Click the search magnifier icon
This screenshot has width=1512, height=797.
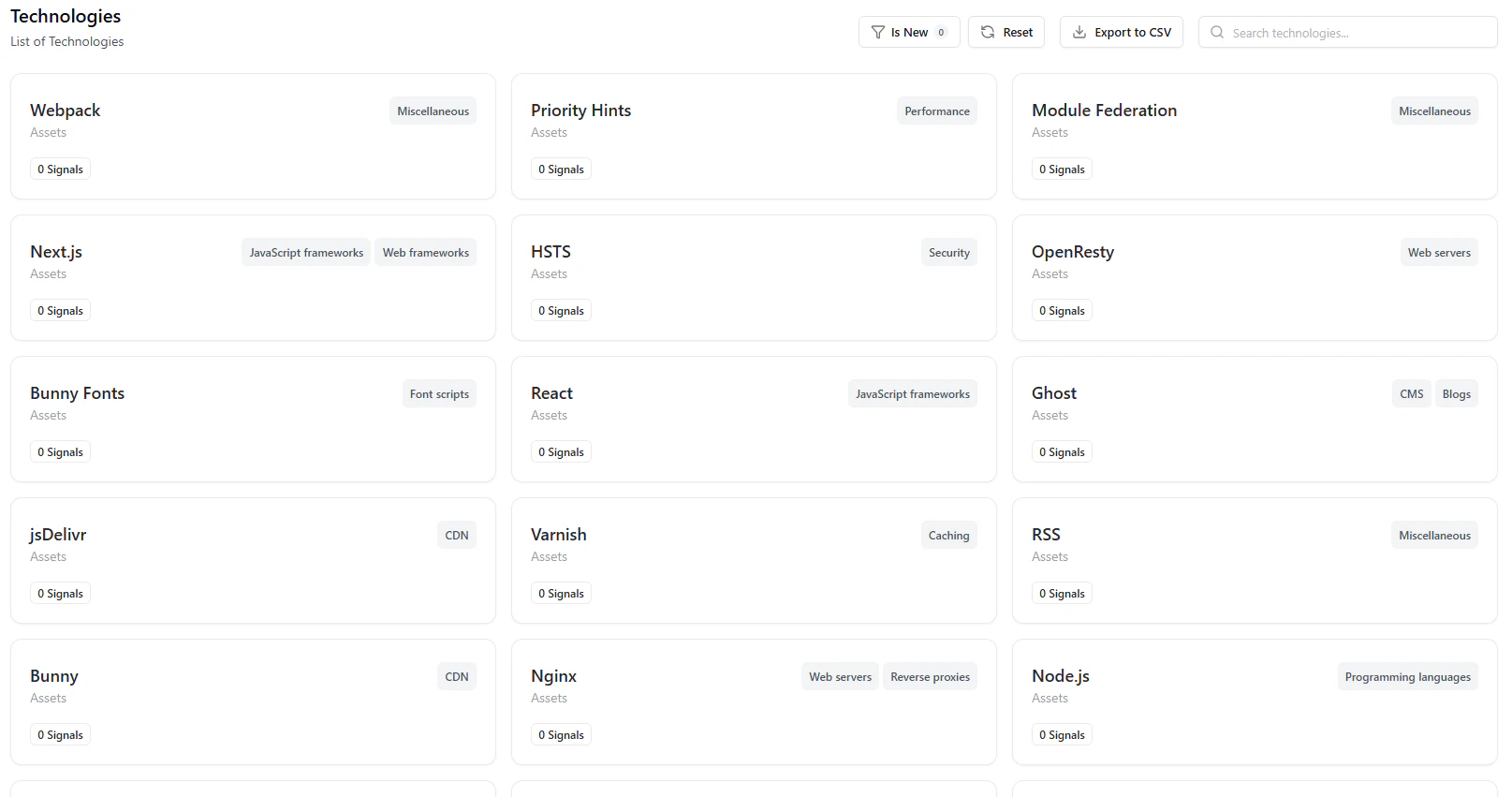pos(1217,32)
